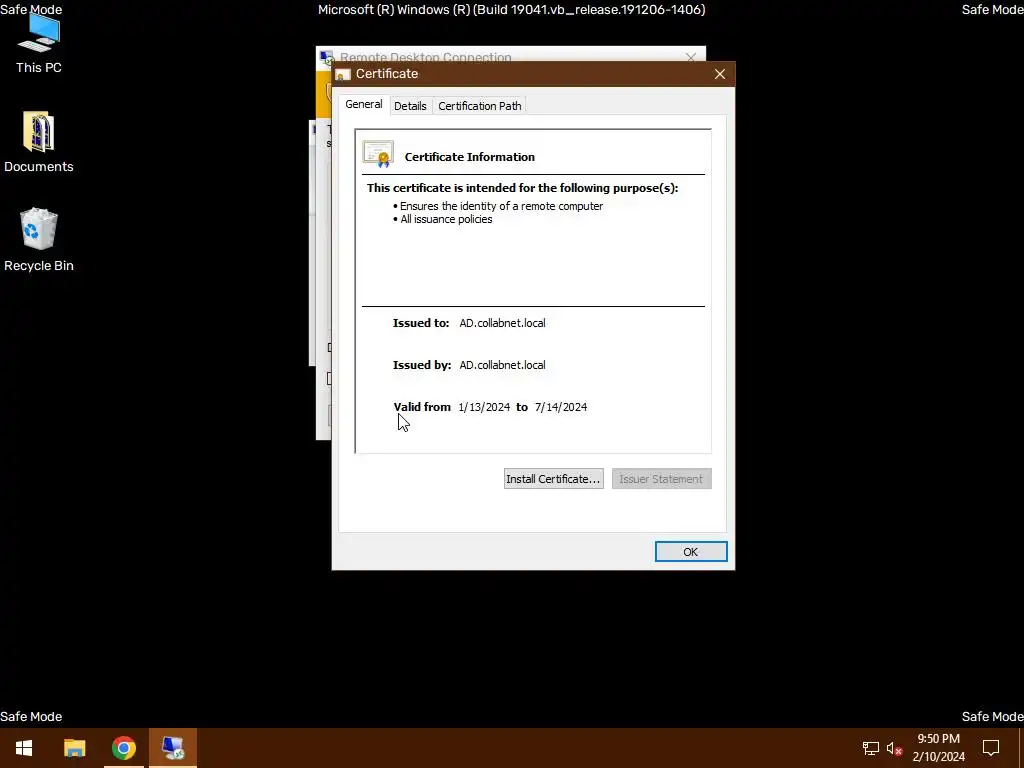Screen dimensions: 1024x768
Task: Click the valid from date 1/13/2024
Action: pos(484,407)
